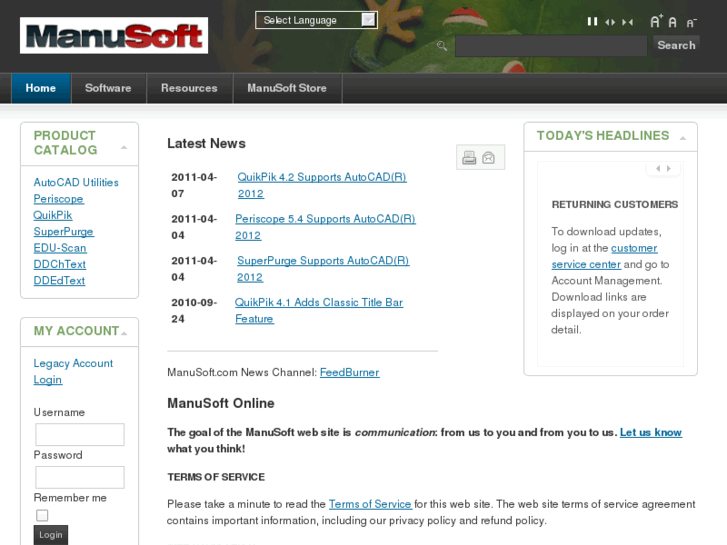Go to previous headline arrow
Image resolution: width=727 pixels, height=545 pixels.
(658, 168)
